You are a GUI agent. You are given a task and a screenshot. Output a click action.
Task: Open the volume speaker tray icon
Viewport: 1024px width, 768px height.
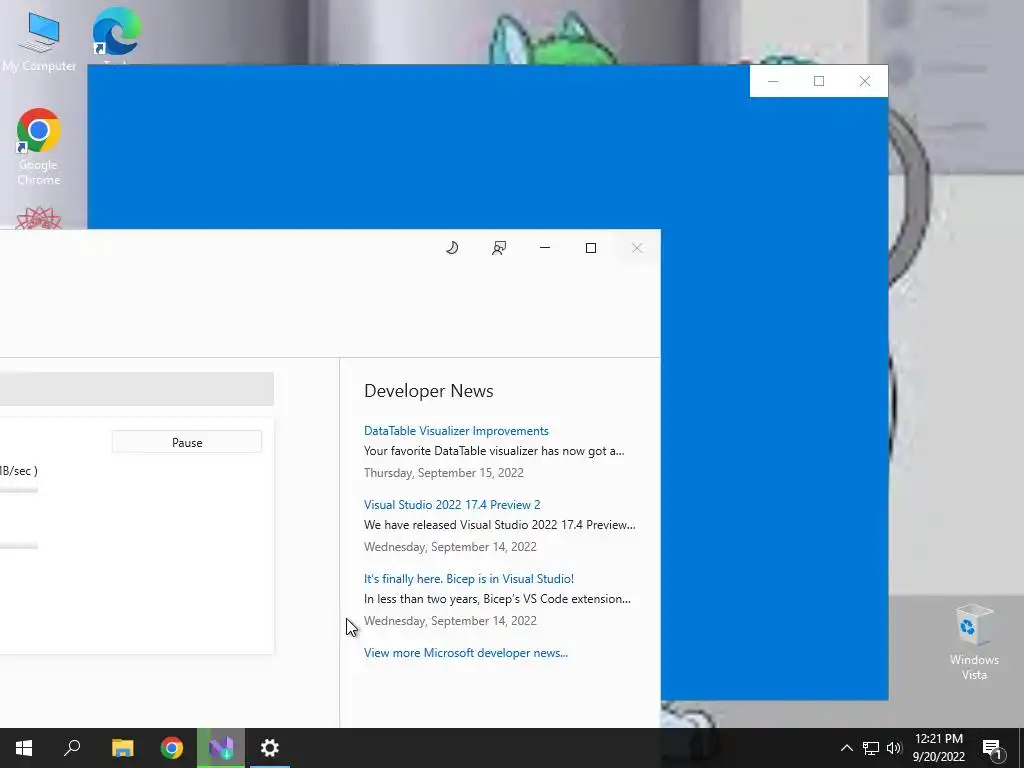point(894,748)
